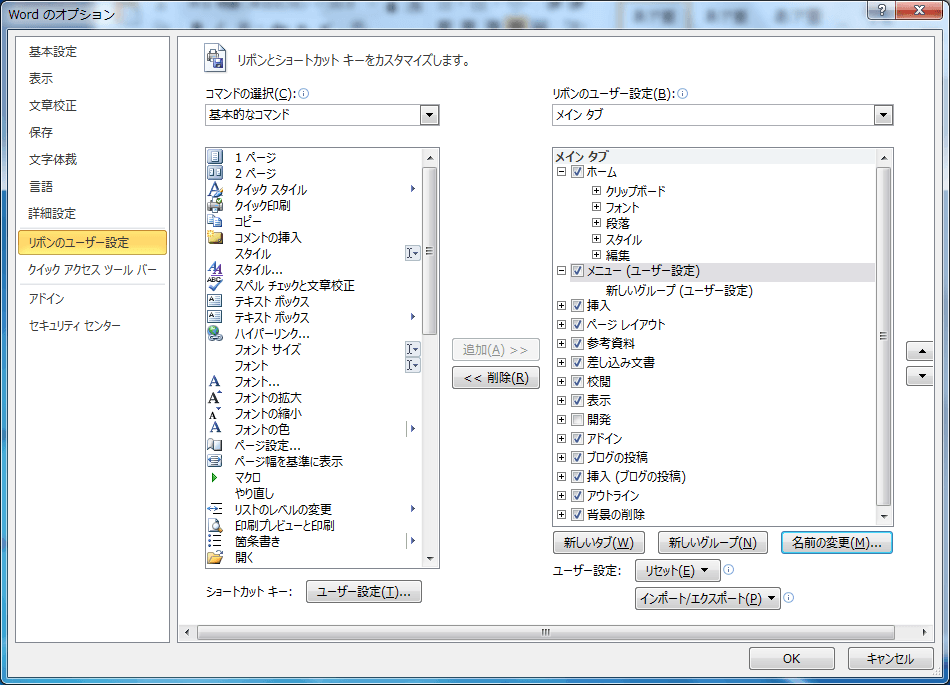Toggle the メニュー (ユーザー設定) checkbox
Viewport: 950px width, 685px height.
pyautogui.click(x=577, y=271)
